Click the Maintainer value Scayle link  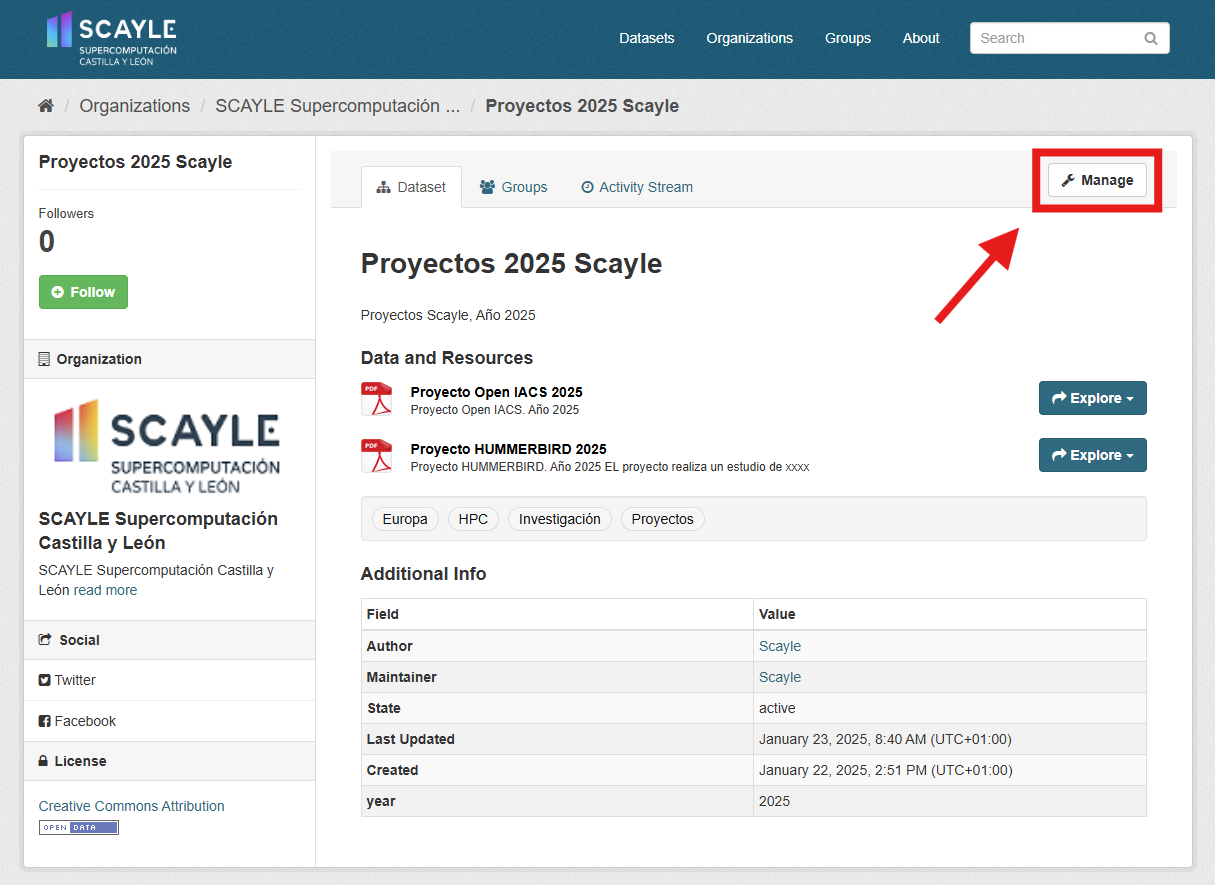[x=780, y=677]
